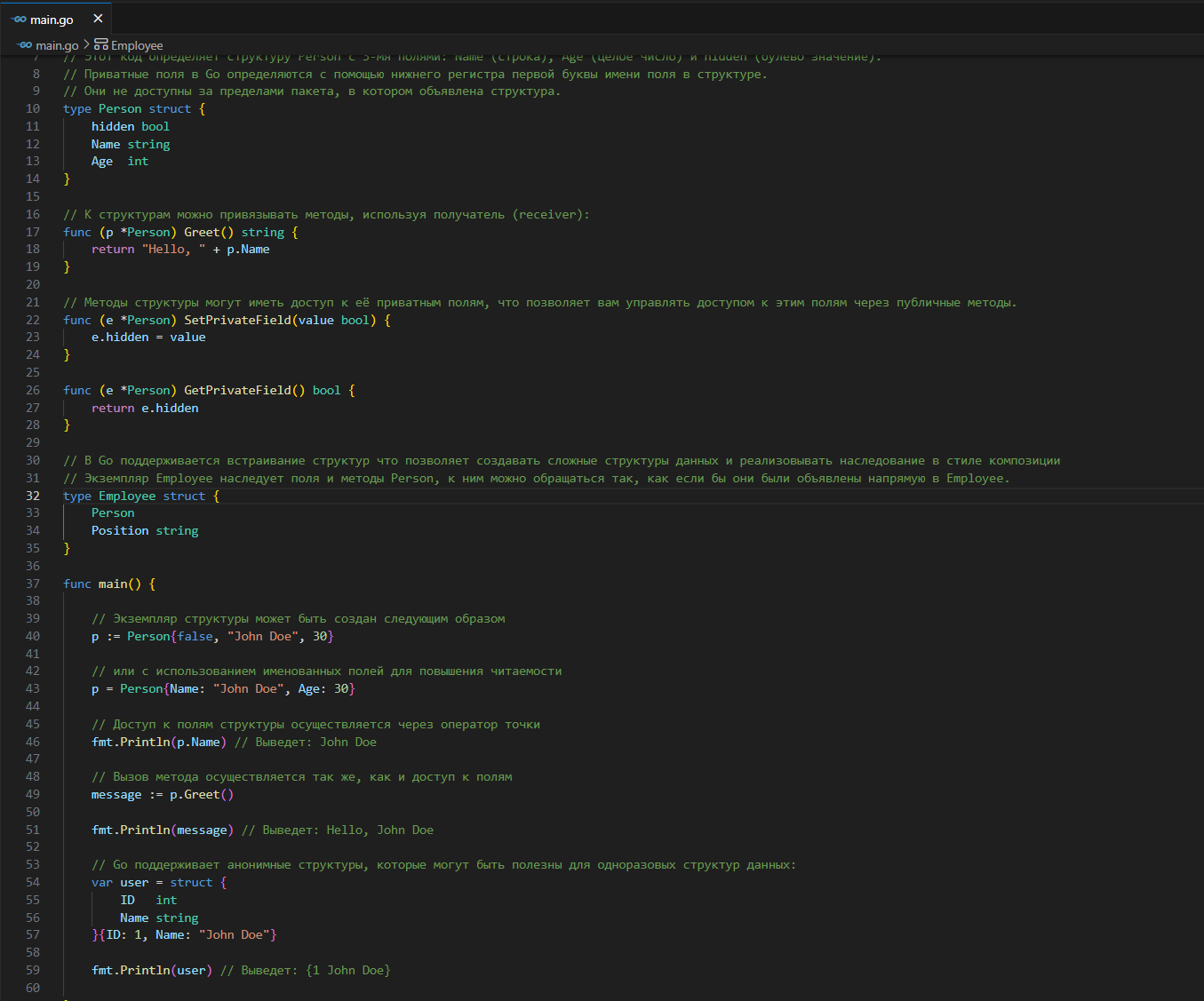Click the comment on line 30
This screenshot has width=1204, height=1001.
pyautogui.click(x=562, y=460)
